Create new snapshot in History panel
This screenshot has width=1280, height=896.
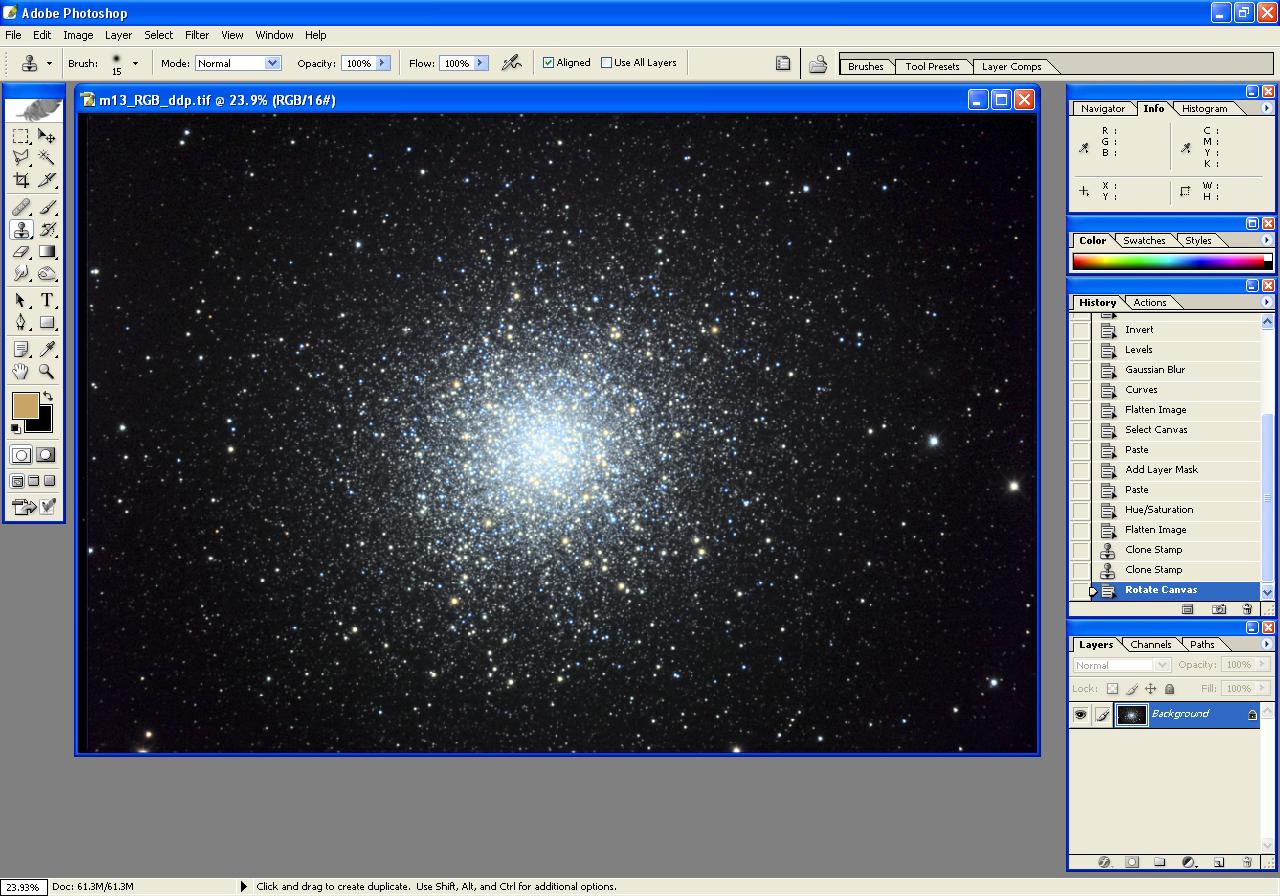coord(1219,609)
